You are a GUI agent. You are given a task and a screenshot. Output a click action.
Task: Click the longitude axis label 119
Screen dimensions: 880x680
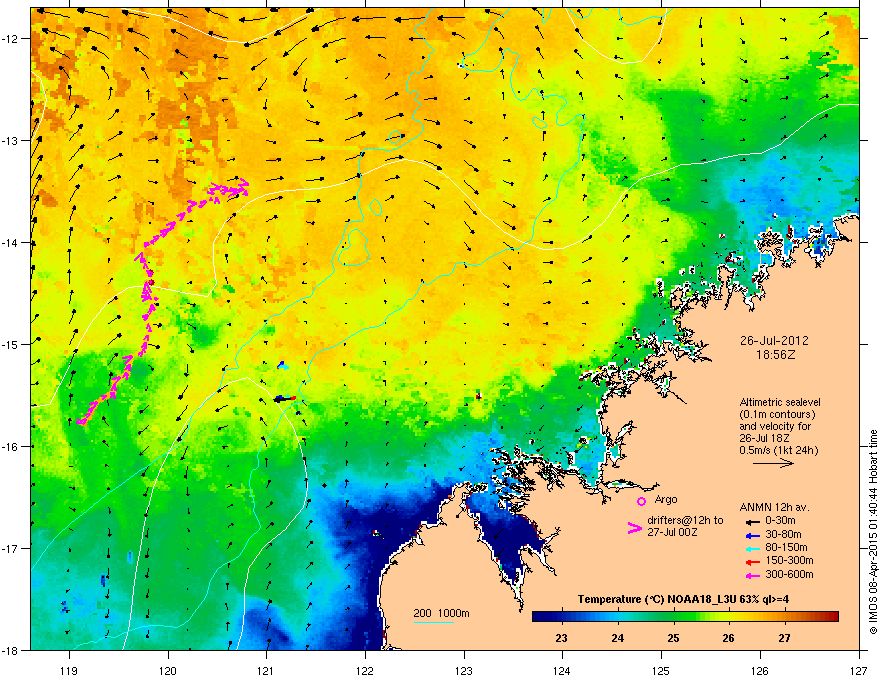tap(69, 670)
